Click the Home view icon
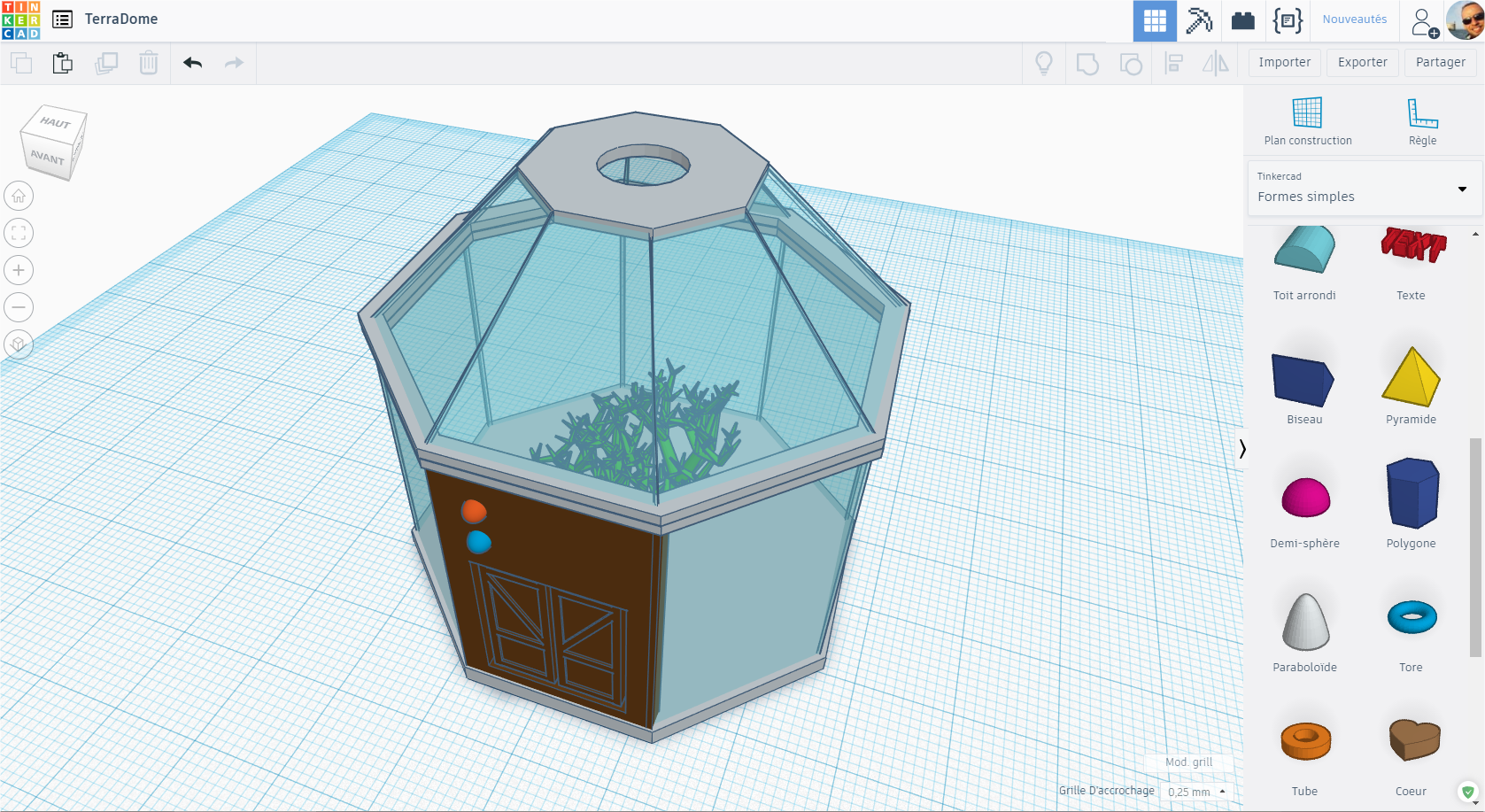The width and height of the screenshot is (1485, 812). 19,196
